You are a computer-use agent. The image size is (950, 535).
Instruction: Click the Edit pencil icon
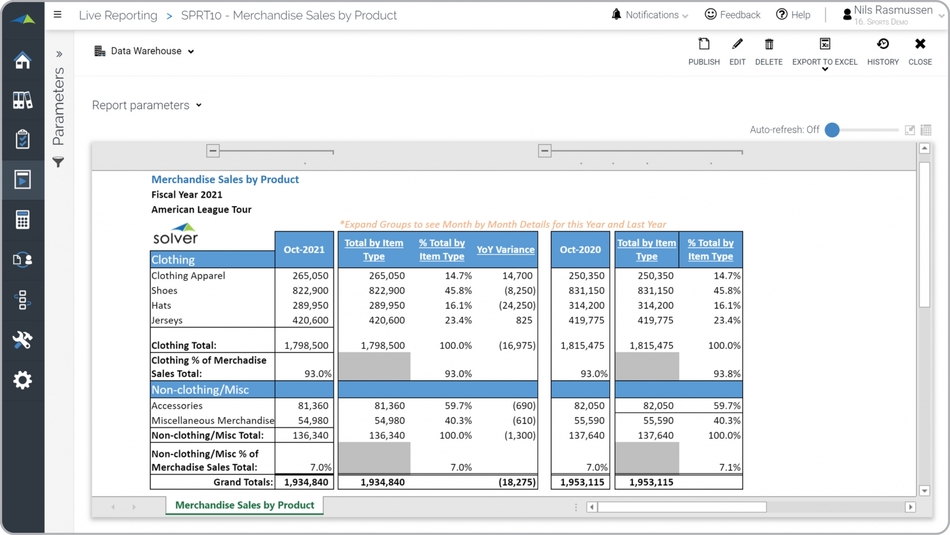click(737, 51)
